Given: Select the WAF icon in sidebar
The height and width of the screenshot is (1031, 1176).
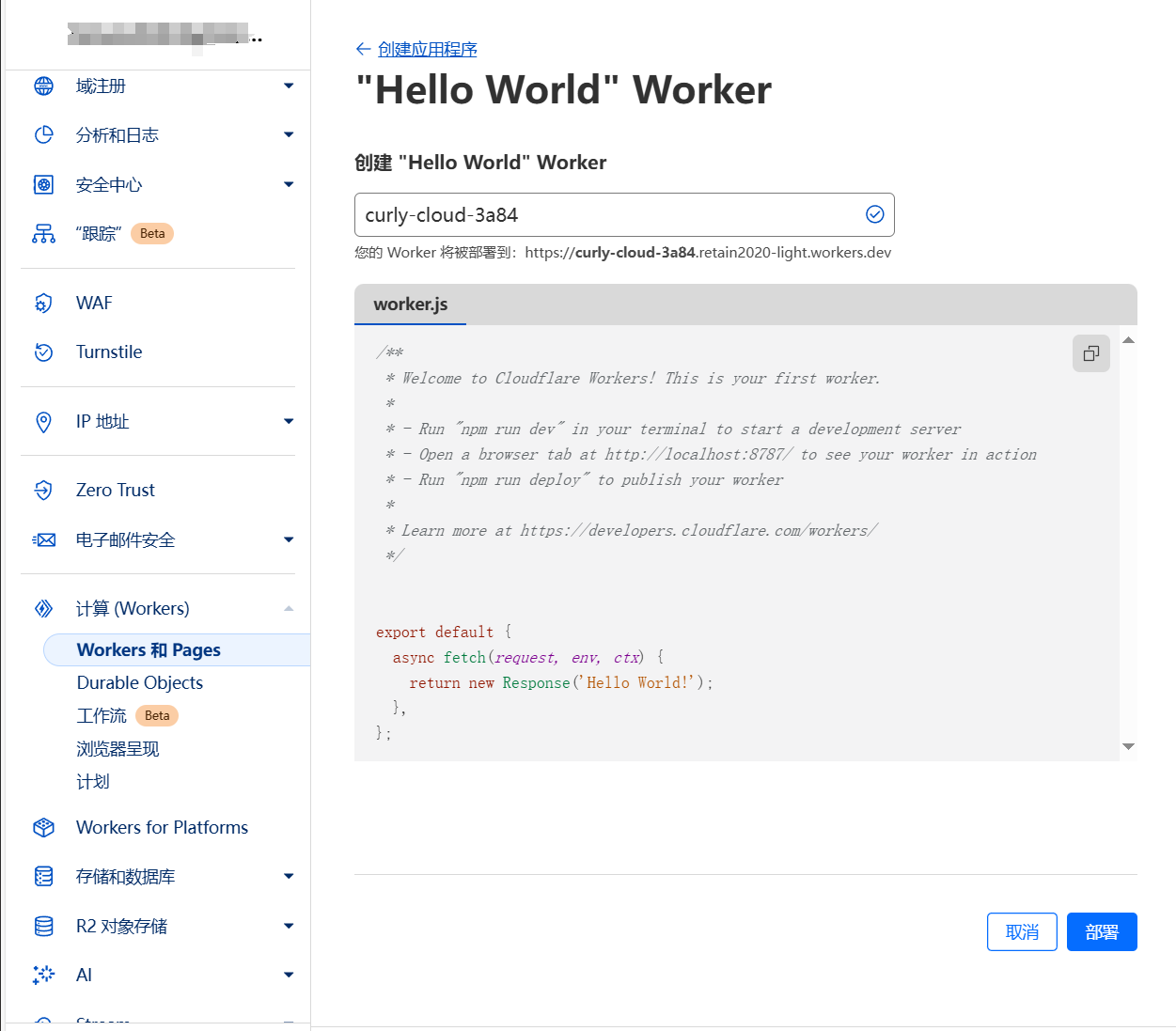Looking at the screenshot, I should pos(43,303).
